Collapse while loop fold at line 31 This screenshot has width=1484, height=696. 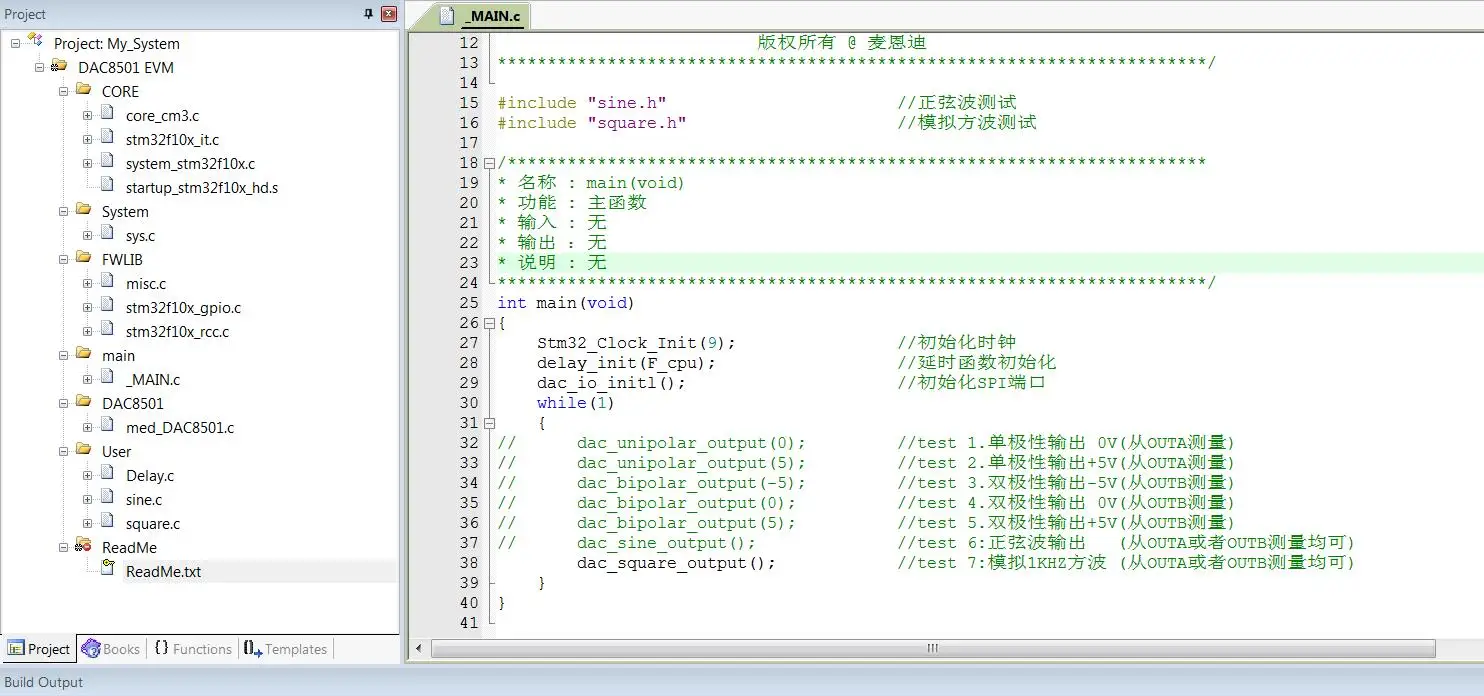[x=489, y=423]
